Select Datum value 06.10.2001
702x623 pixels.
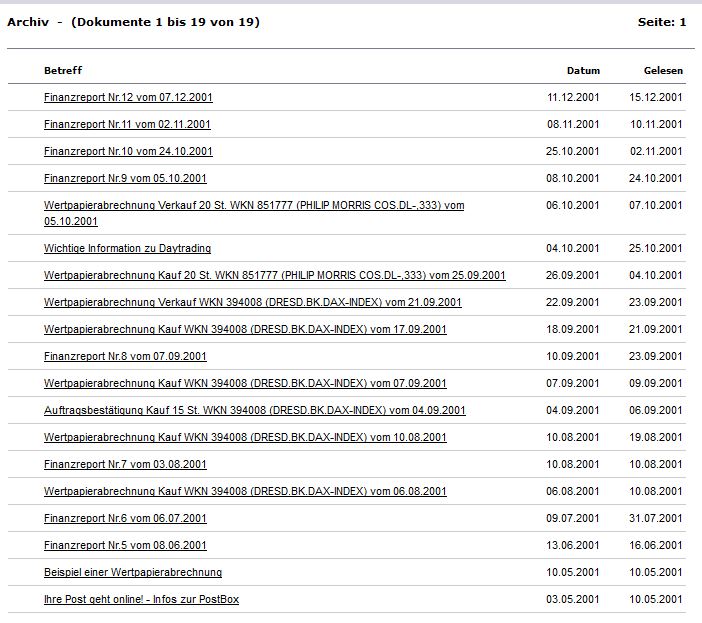573,205
